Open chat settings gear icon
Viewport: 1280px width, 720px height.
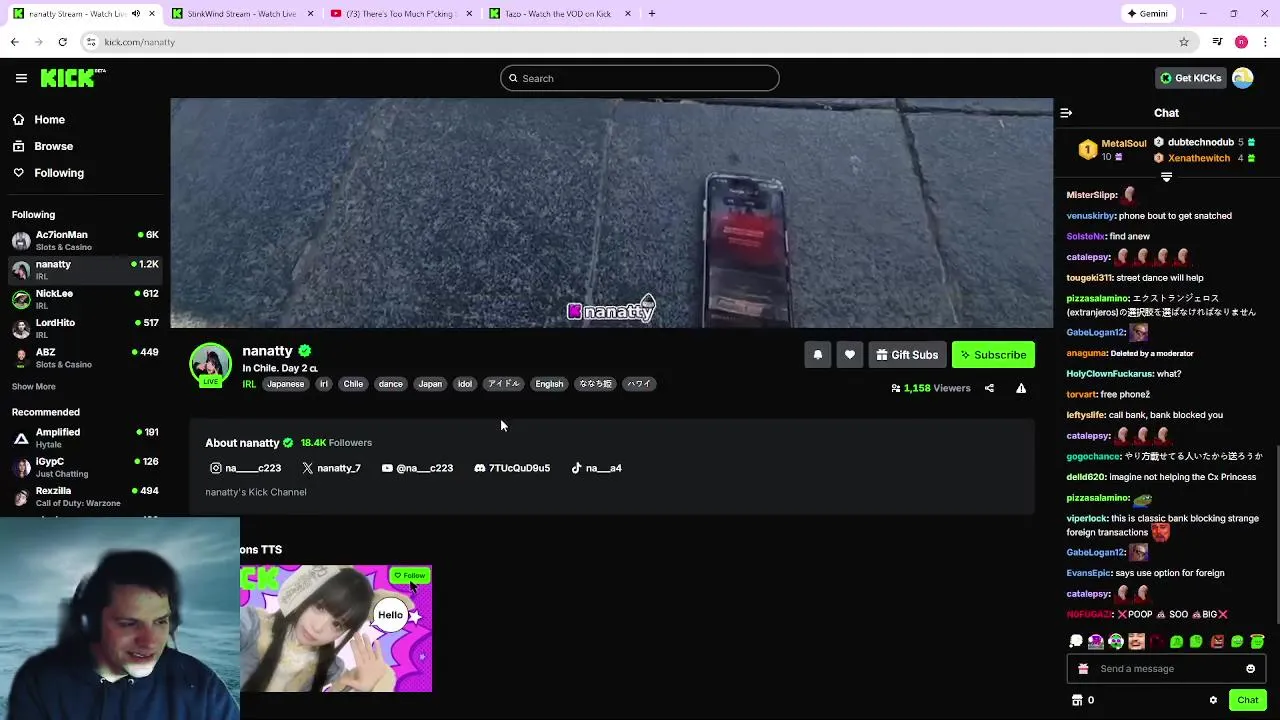point(1213,700)
